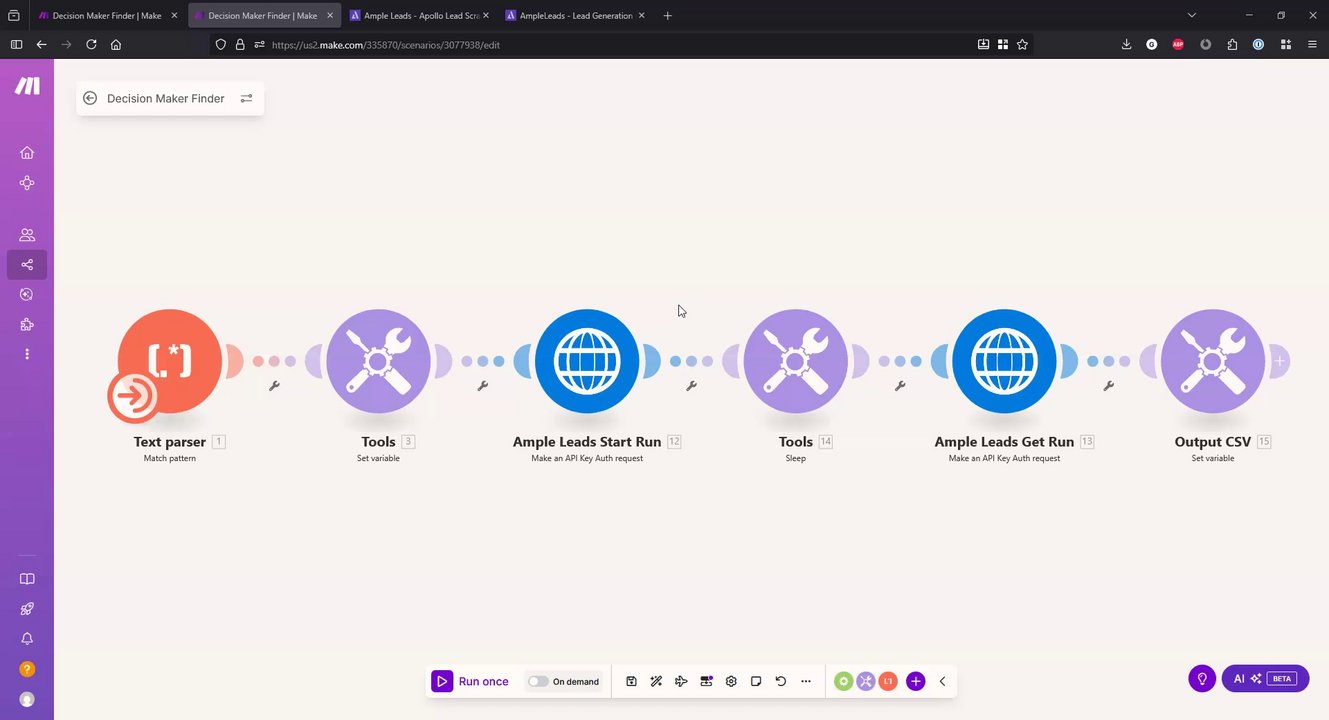Open the Scenario settings gear icon
Viewport: 1329px width, 720px height.
click(x=731, y=681)
